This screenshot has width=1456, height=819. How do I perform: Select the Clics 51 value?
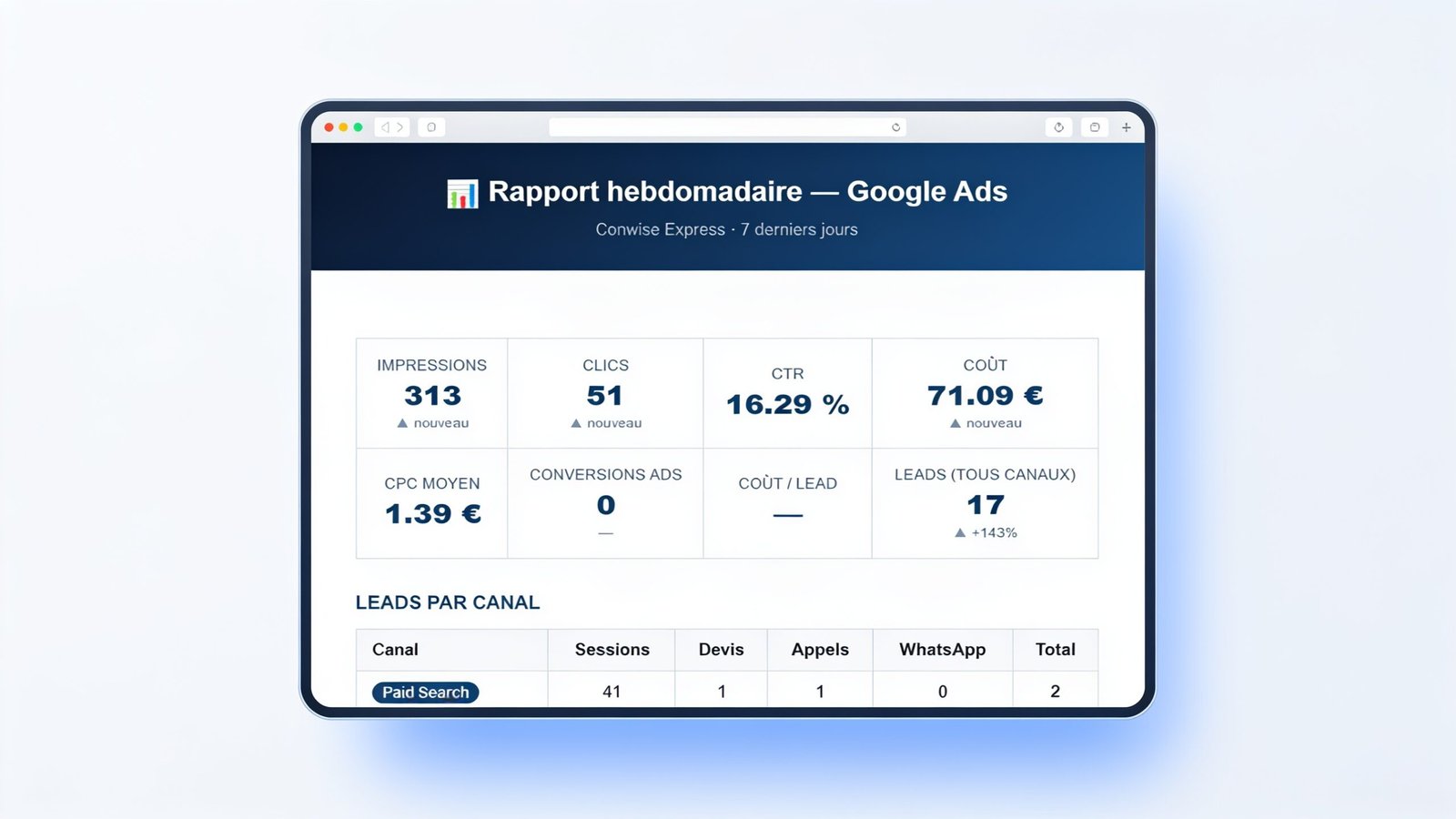tap(604, 396)
